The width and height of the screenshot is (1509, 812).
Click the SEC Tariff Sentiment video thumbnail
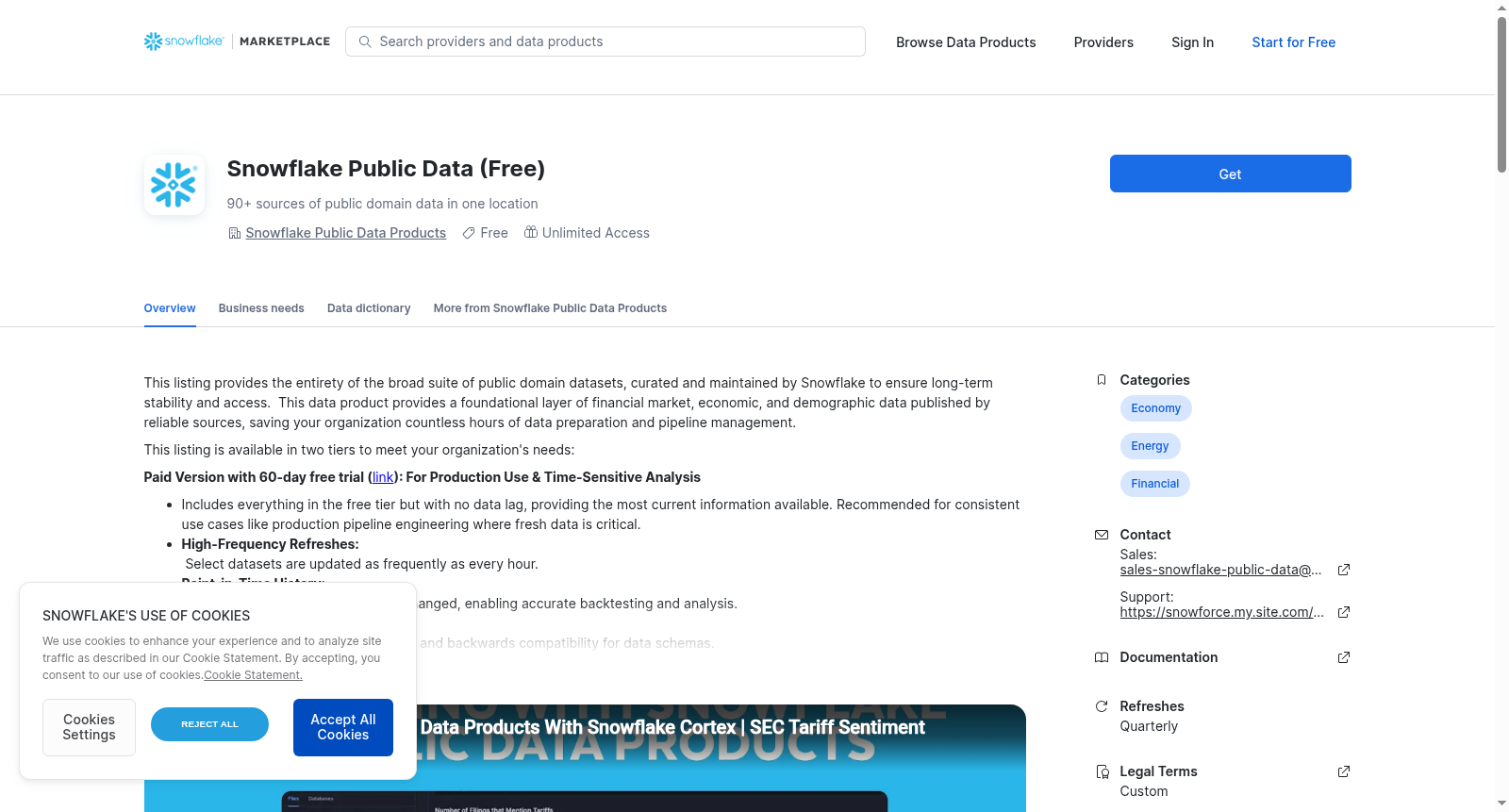click(x=585, y=758)
